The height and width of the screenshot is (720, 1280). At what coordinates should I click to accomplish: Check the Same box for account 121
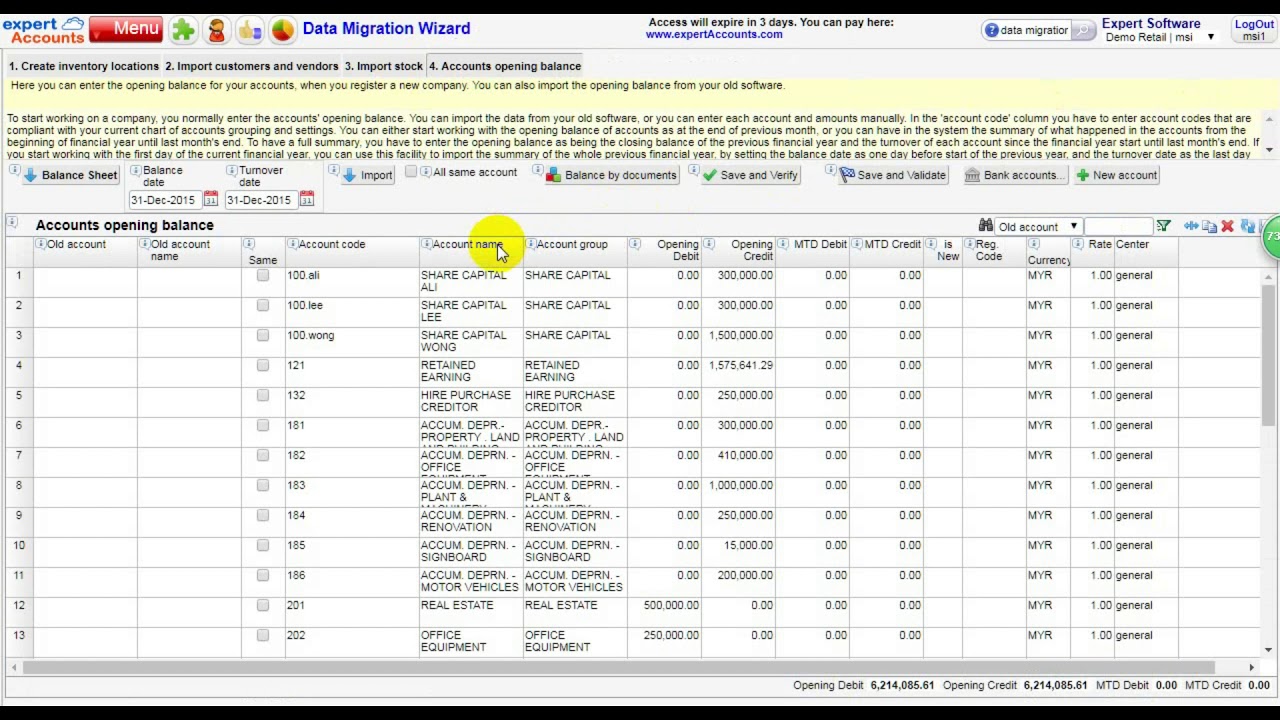(263, 365)
